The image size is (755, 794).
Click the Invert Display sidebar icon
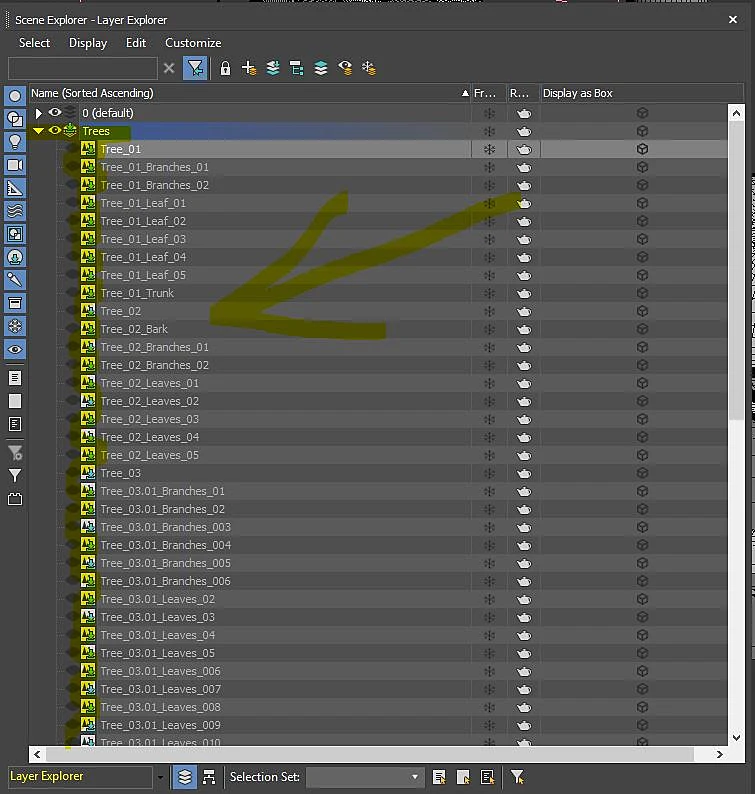tap(15, 424)
